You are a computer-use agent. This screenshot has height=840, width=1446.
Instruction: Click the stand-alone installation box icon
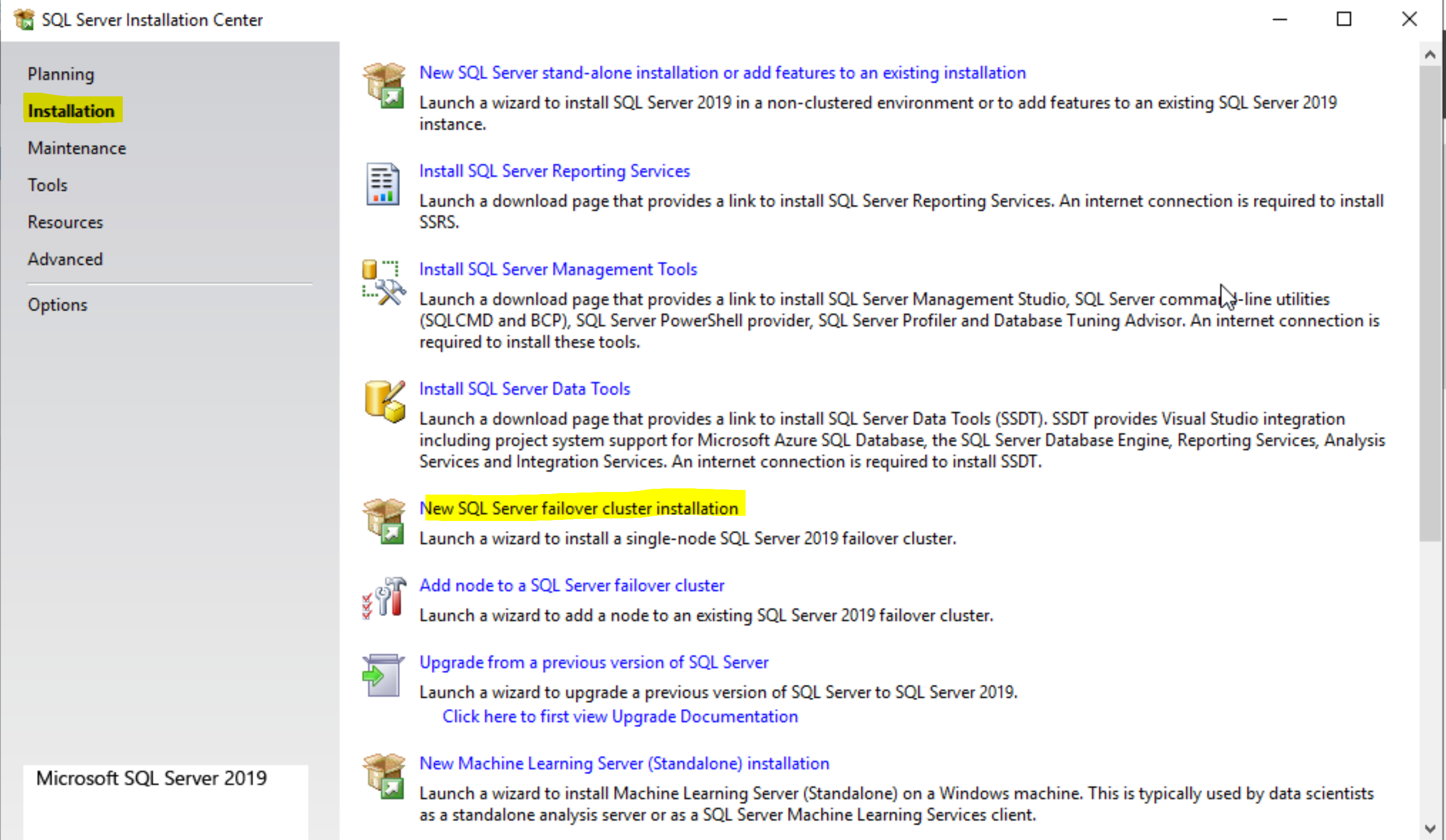pos(384,85)
